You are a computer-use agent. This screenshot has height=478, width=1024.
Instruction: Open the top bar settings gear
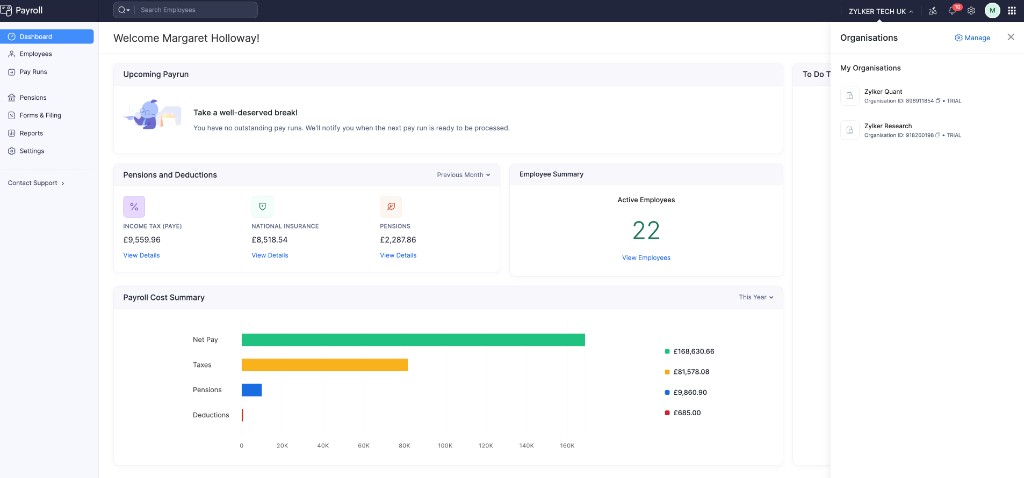click(x=971, y=10)
